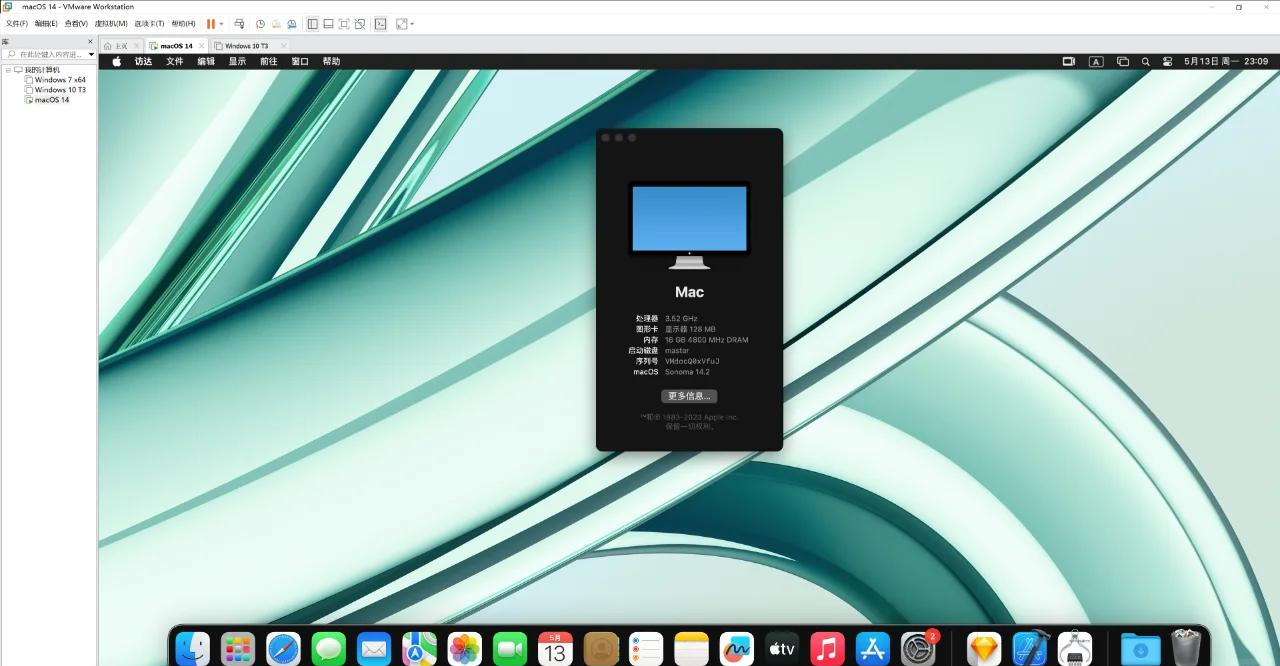Open the App Store in dock
The width and height of the screenshot is (1280, 666).
coord(873,649)
